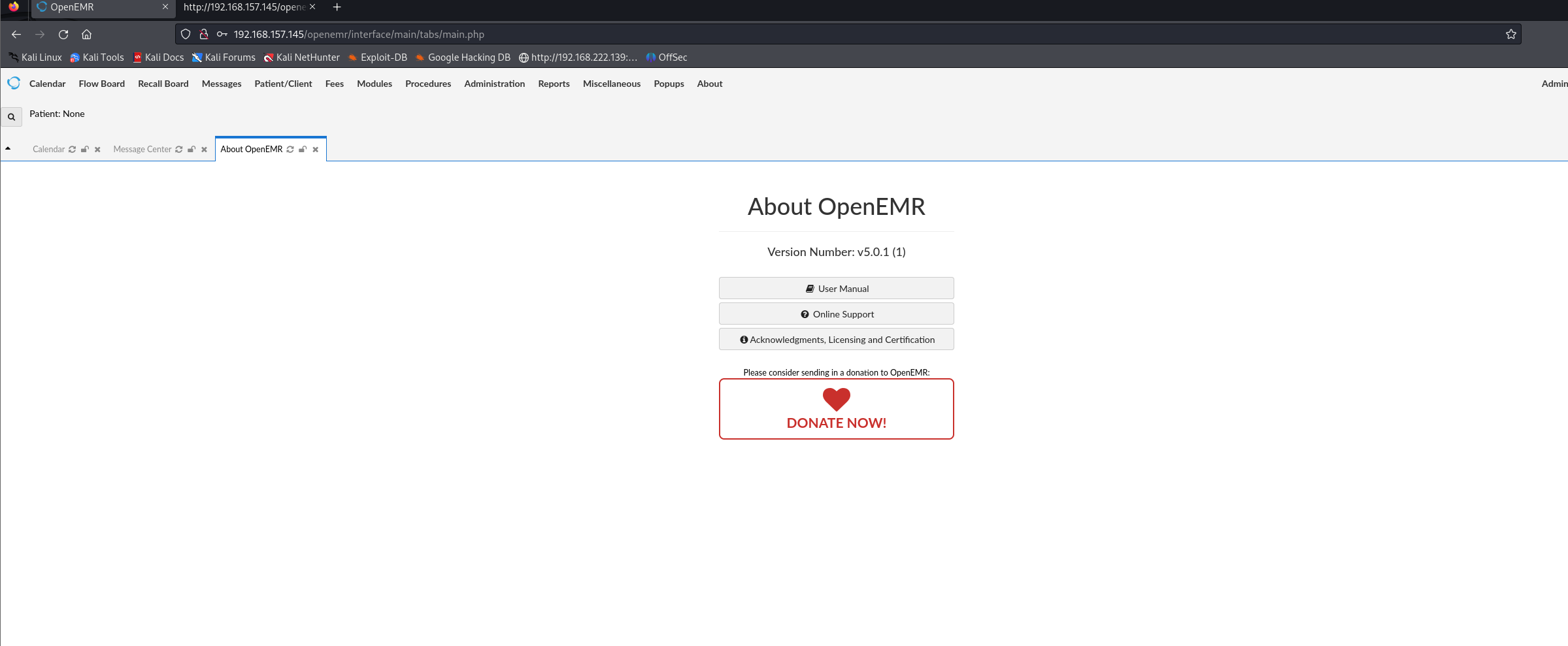This screenshot has width=1568, height=646.
Task: Close the Message Center tab
Action: (x=204, y=150)
